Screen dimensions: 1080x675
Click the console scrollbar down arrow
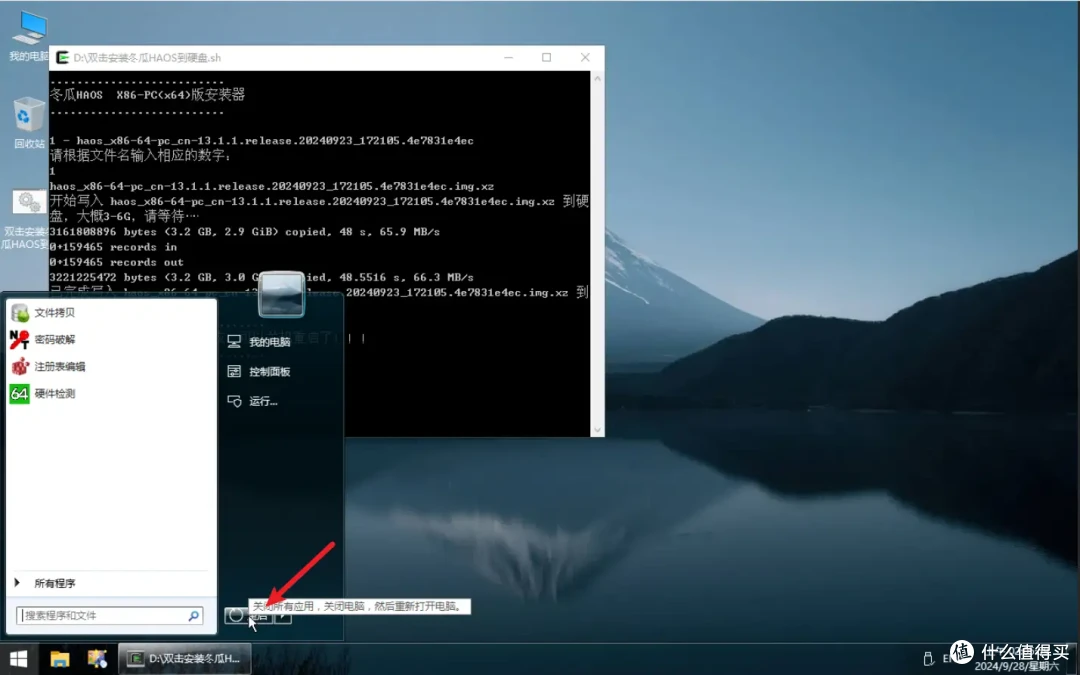597,429
